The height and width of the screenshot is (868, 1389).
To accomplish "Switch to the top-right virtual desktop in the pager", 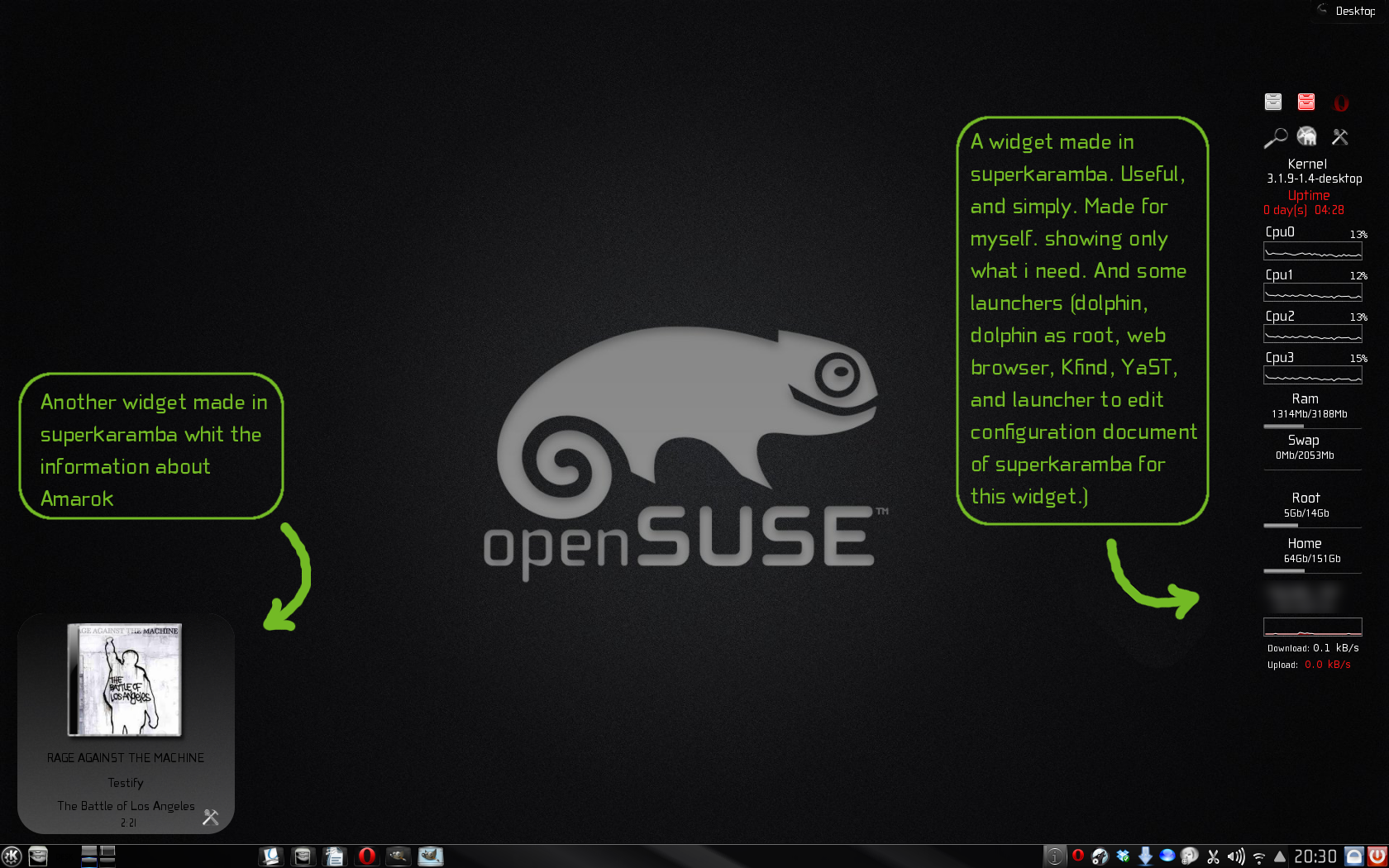I will coord(107,851).
